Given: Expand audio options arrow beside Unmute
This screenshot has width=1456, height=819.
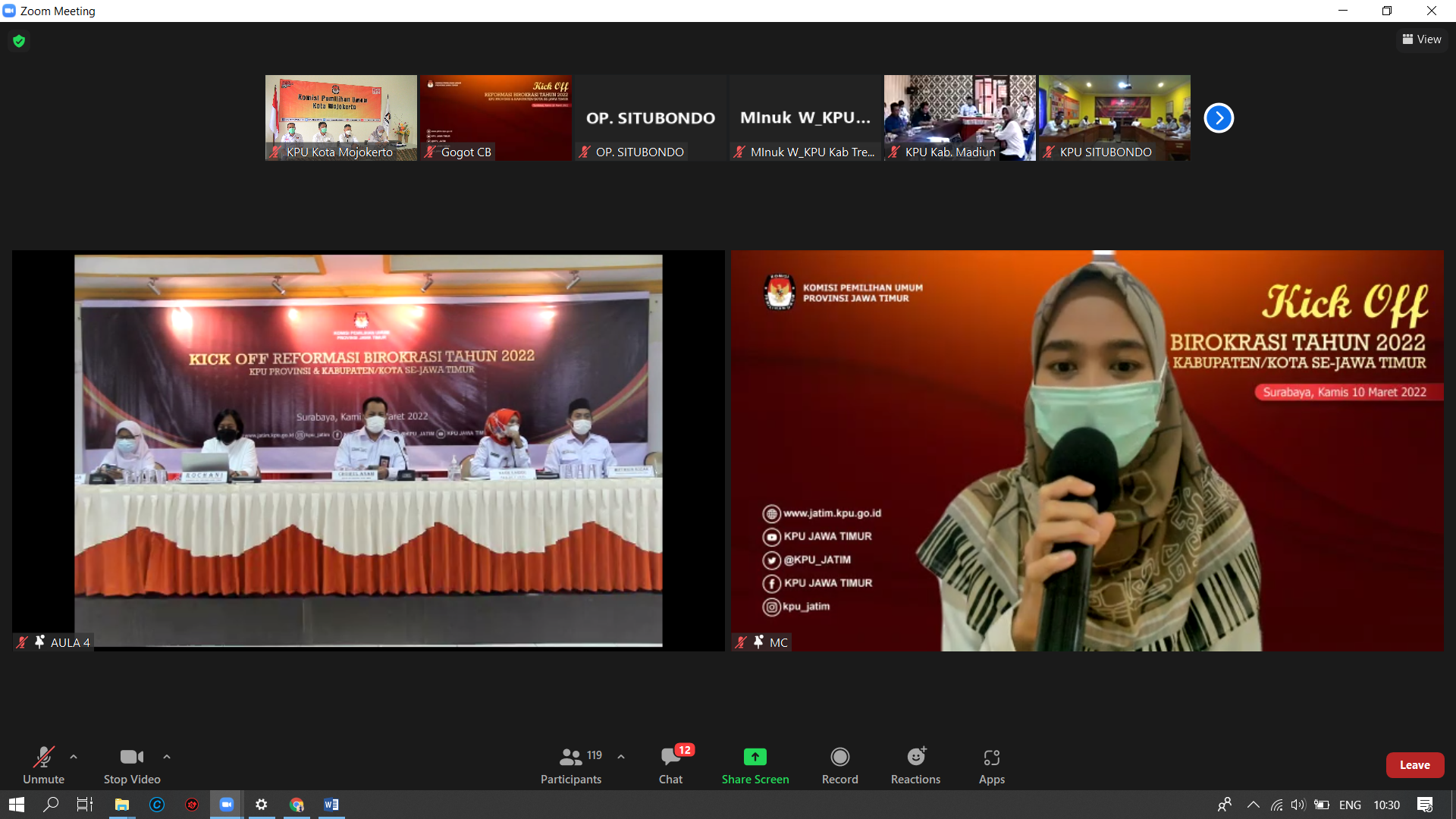Looking at the screenshot, I should (74, 757).
